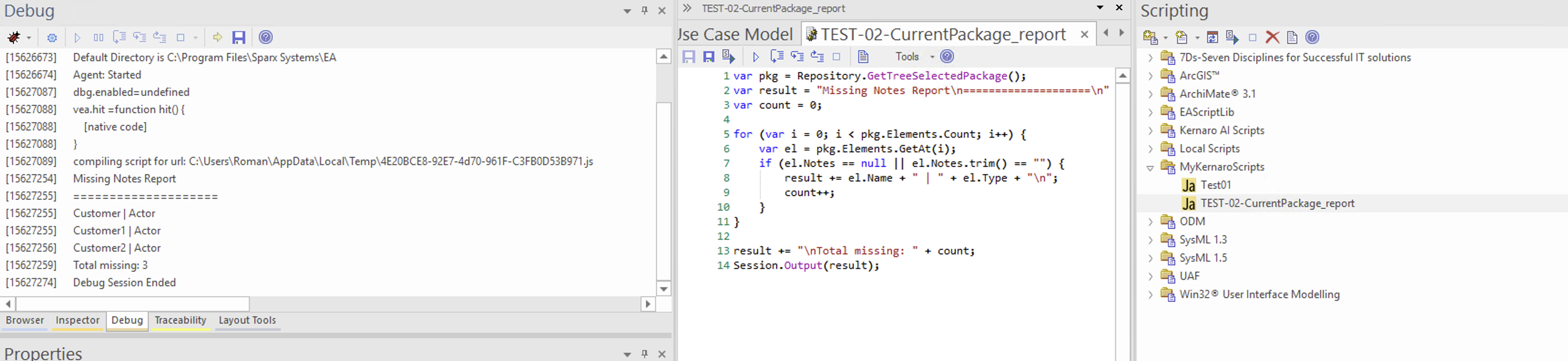Open New Script dropdown arrow

[x=1197, y=38]
